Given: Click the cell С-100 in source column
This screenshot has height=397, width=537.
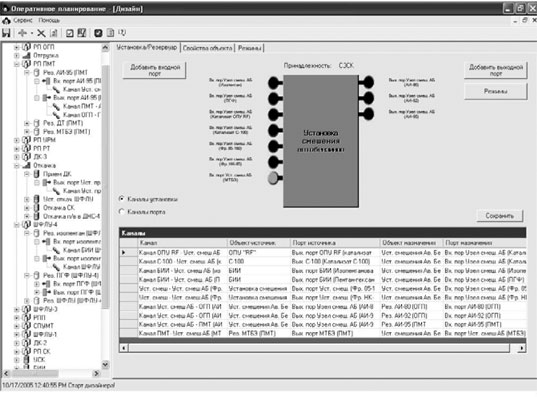Looking at the screenshot, I should pos(259,261).
